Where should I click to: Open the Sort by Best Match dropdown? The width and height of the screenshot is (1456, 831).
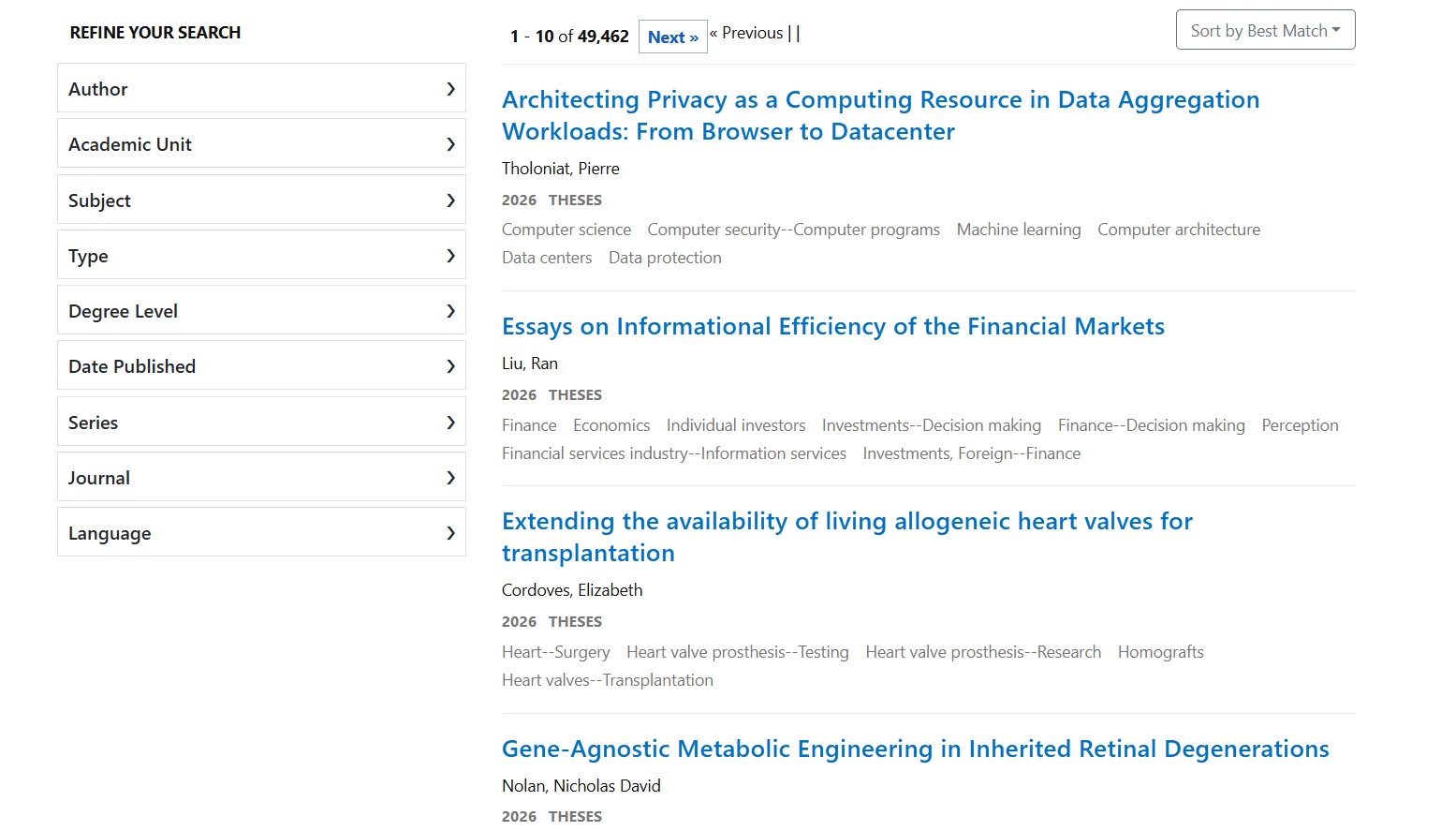pos(1264,31)
